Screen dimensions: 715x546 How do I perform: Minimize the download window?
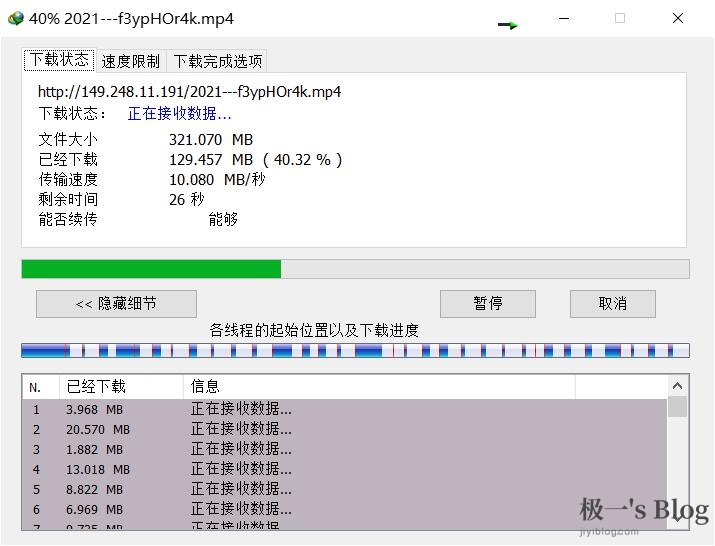(x=564, y=18)
